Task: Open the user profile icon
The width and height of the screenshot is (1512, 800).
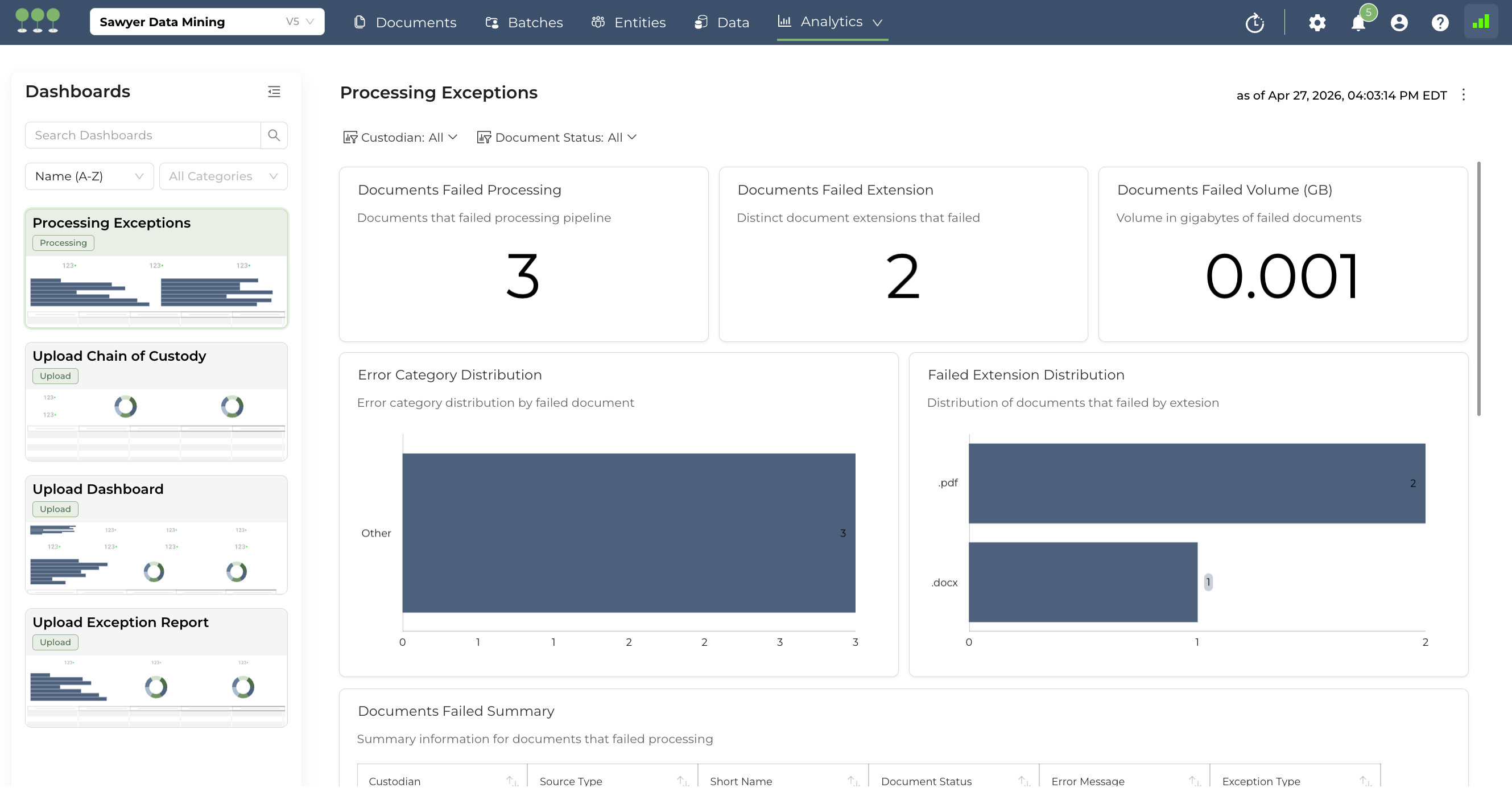Action: tap(1399, 22)
